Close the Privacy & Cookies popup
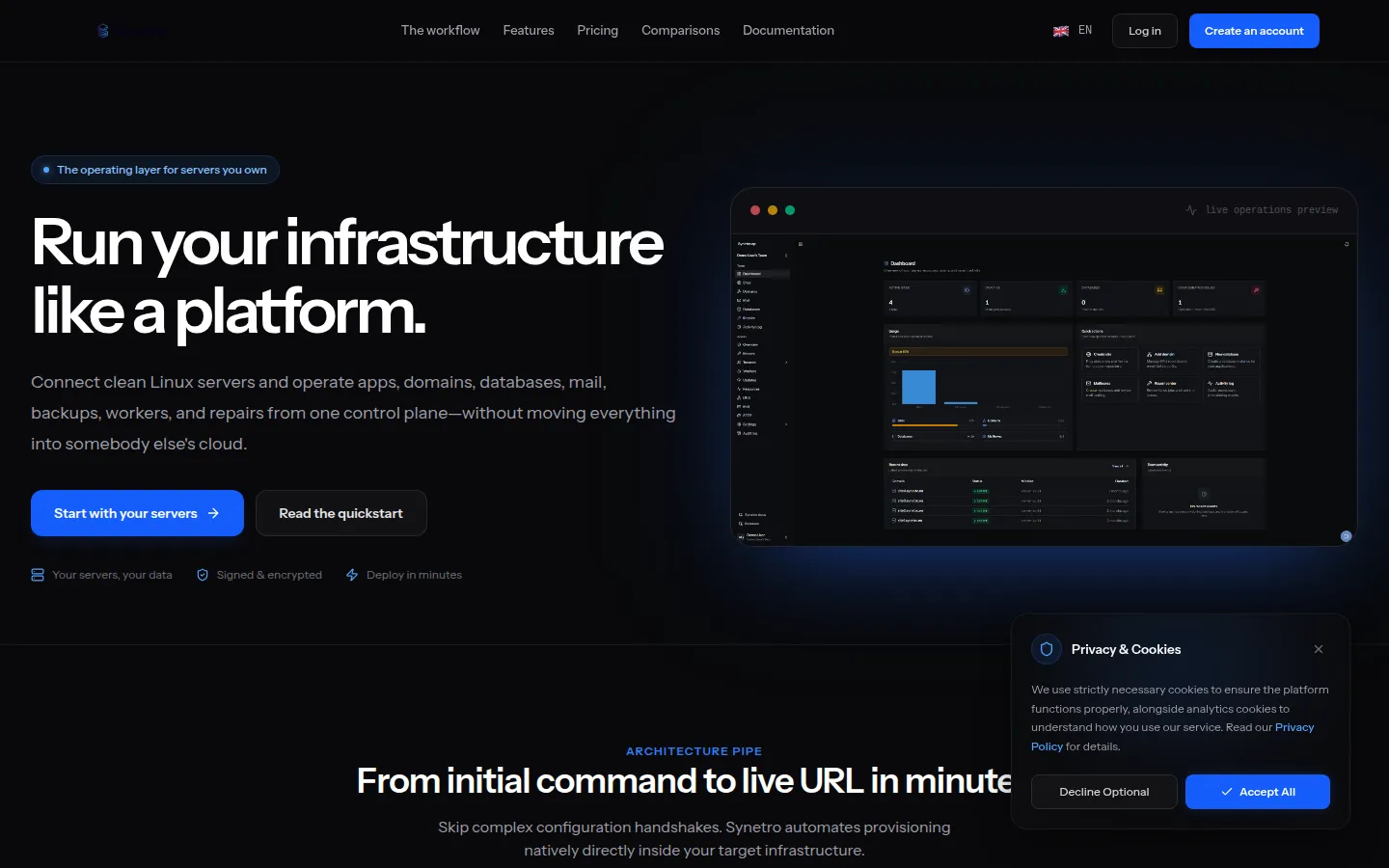The width and height of the screenshot is (1389, 868). 1319,649
